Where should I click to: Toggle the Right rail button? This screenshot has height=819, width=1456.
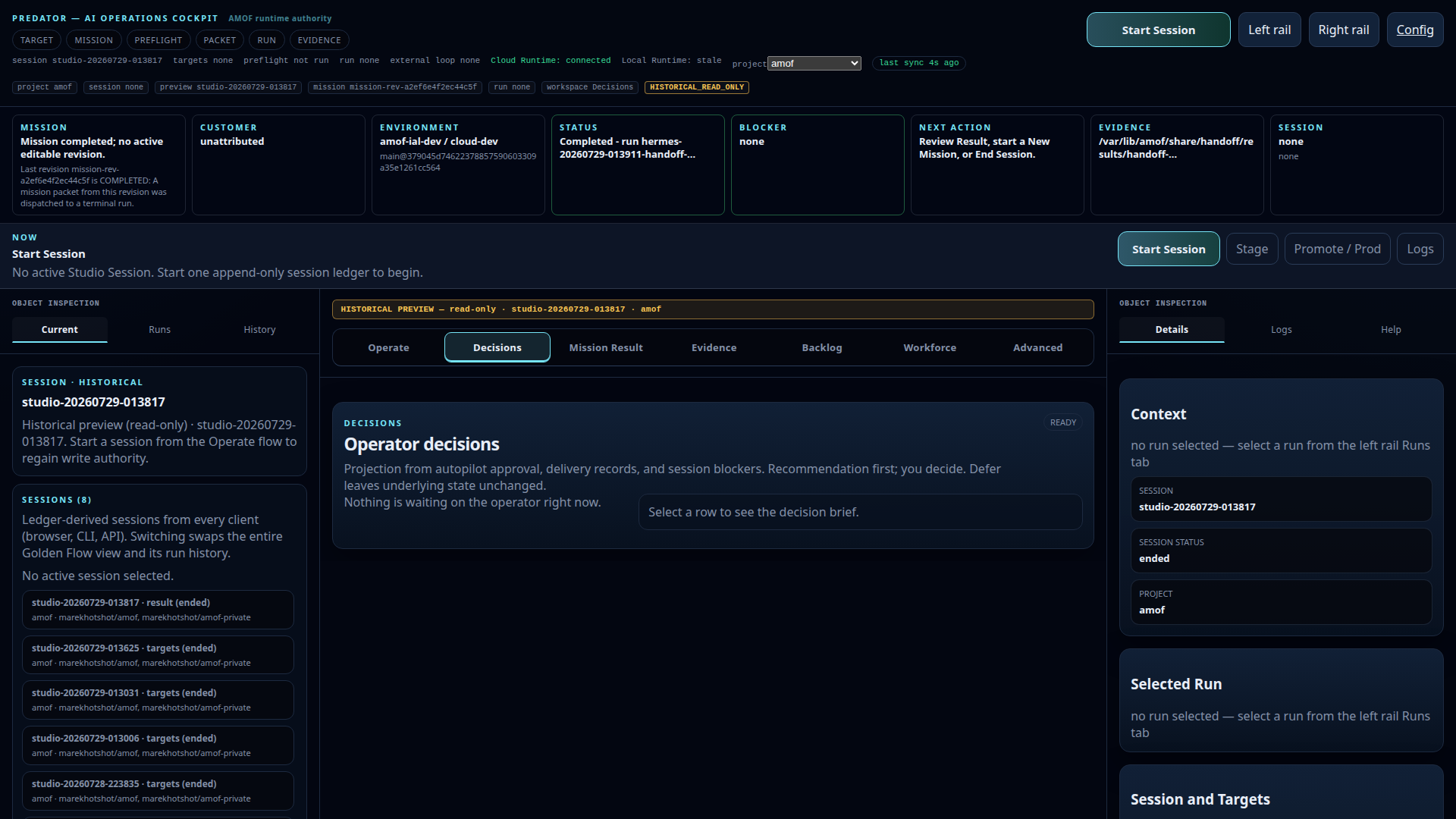click(x=1343, y=30)
